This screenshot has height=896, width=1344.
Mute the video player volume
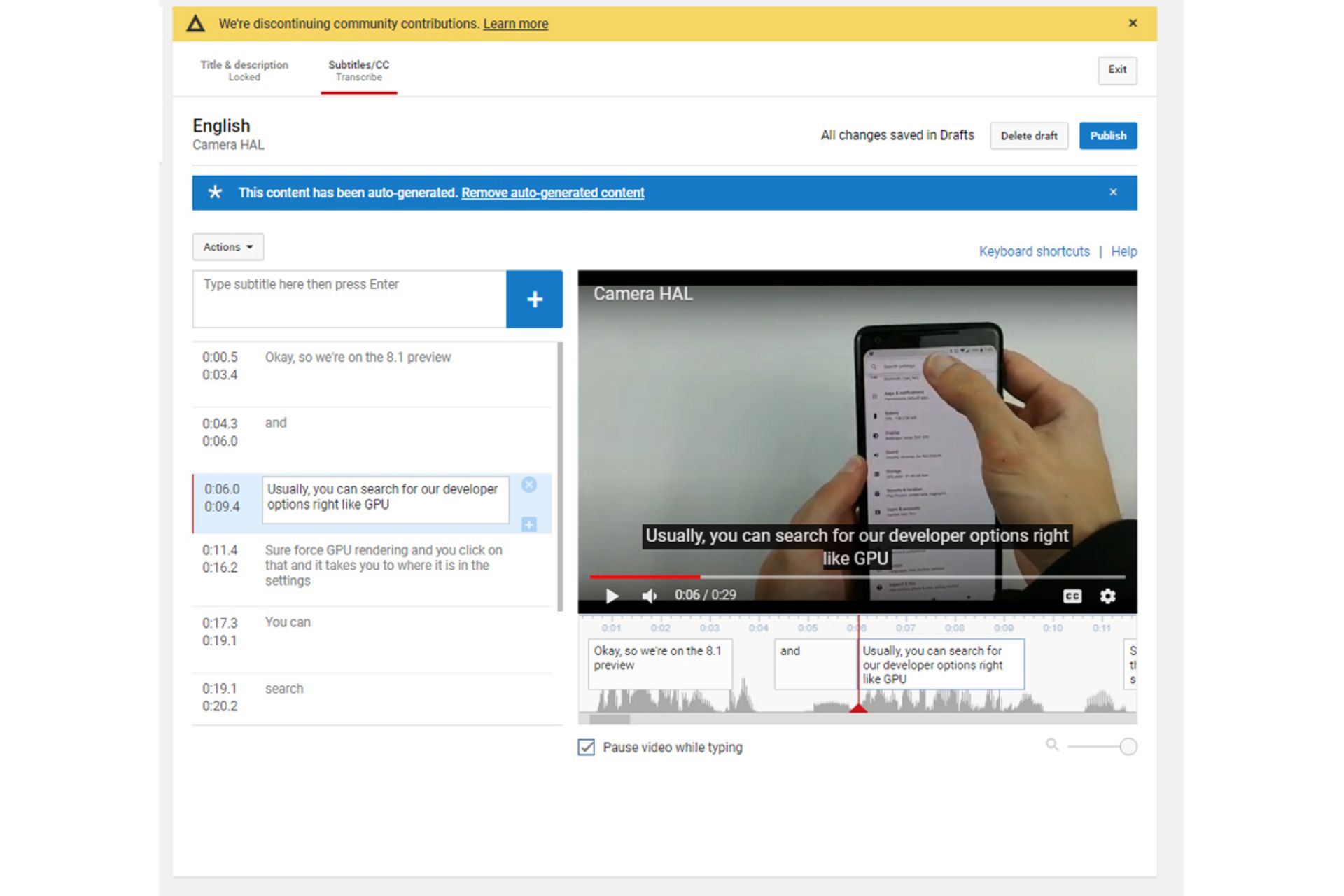tap(649, 596)
